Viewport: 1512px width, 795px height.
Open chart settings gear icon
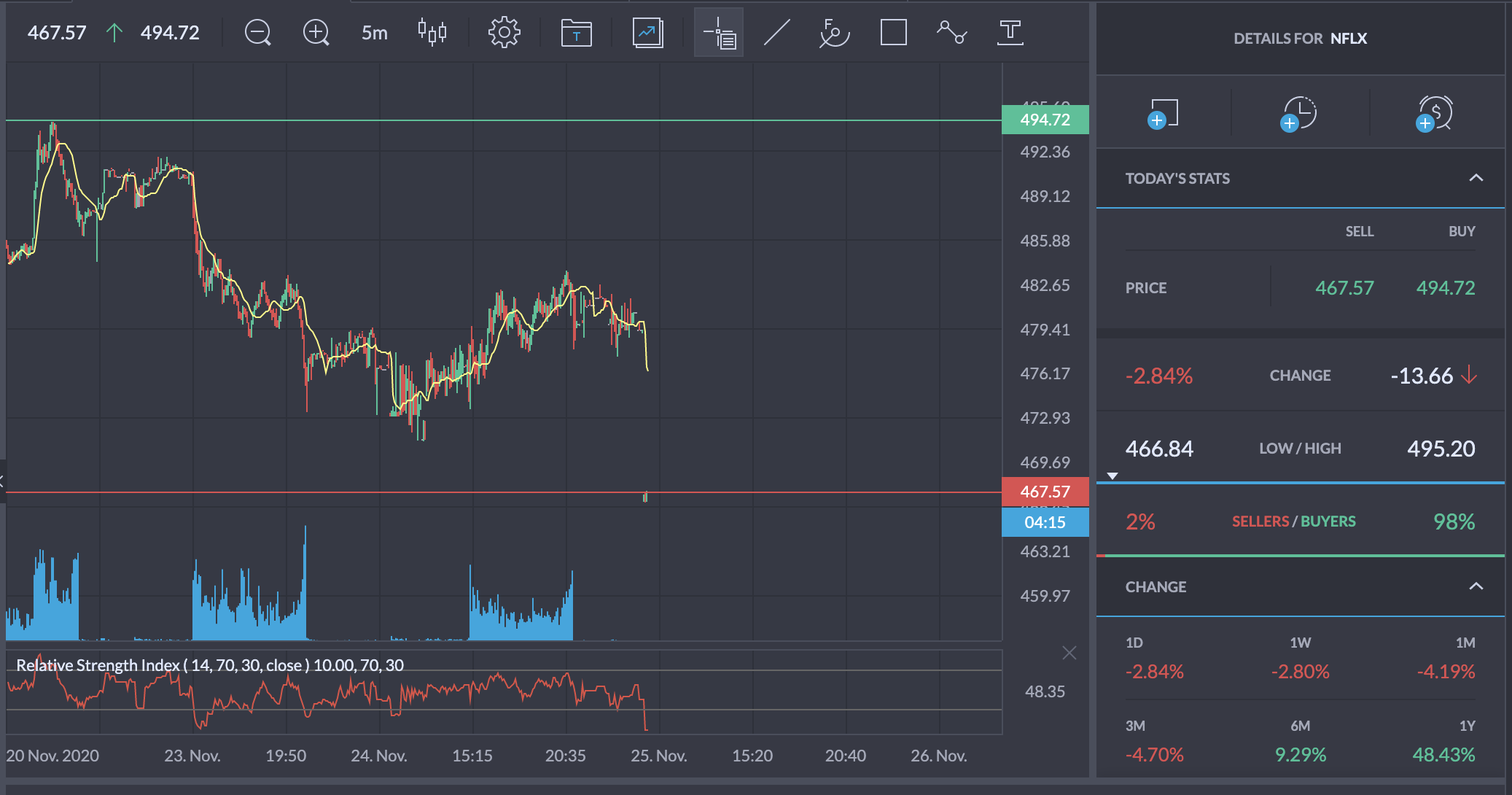tap(504, 33)
